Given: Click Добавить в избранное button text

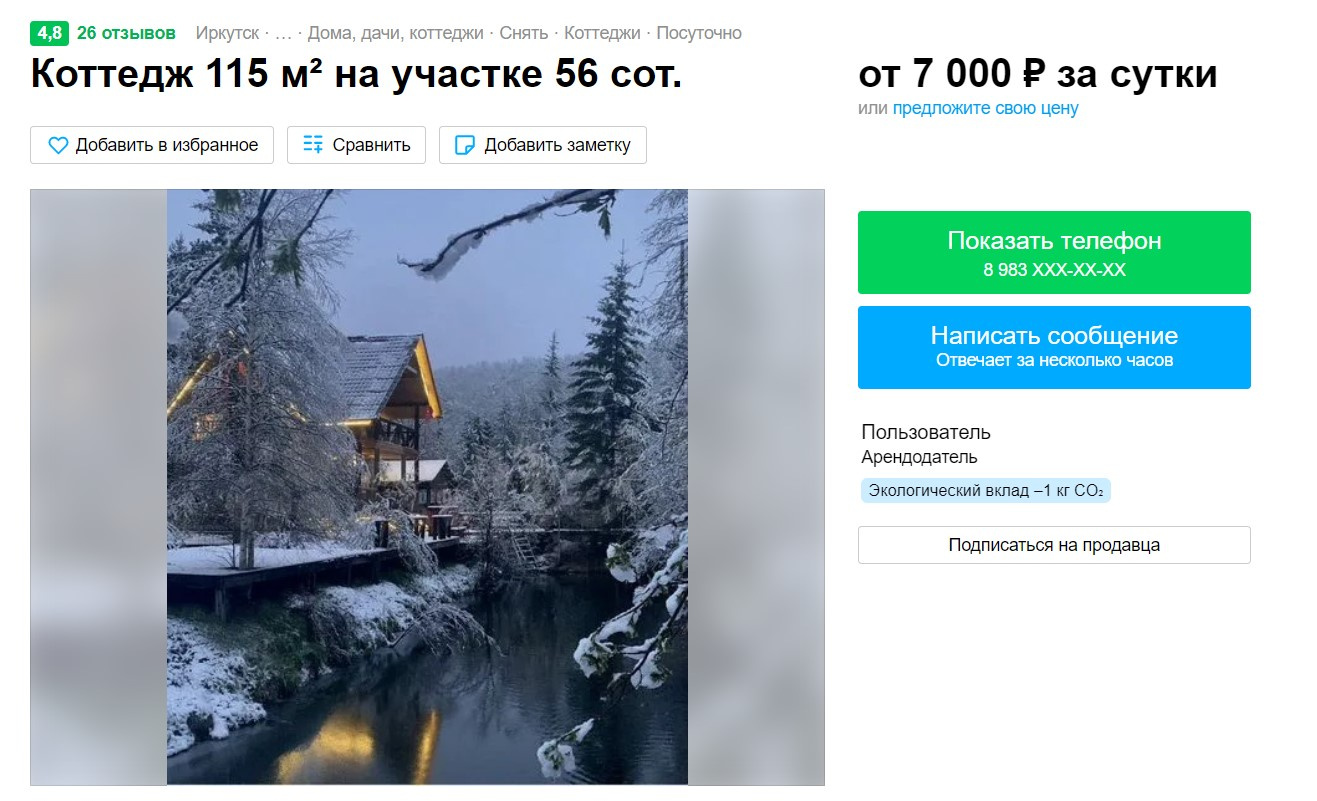Looking at the screenshot, I should 167,145.
